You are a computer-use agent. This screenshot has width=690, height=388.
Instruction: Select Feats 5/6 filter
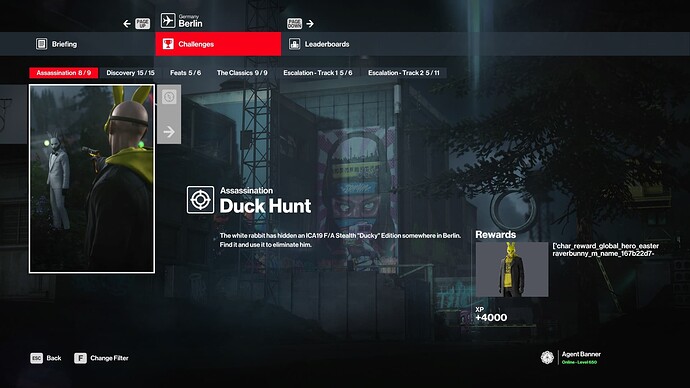[x=185, y=73]
